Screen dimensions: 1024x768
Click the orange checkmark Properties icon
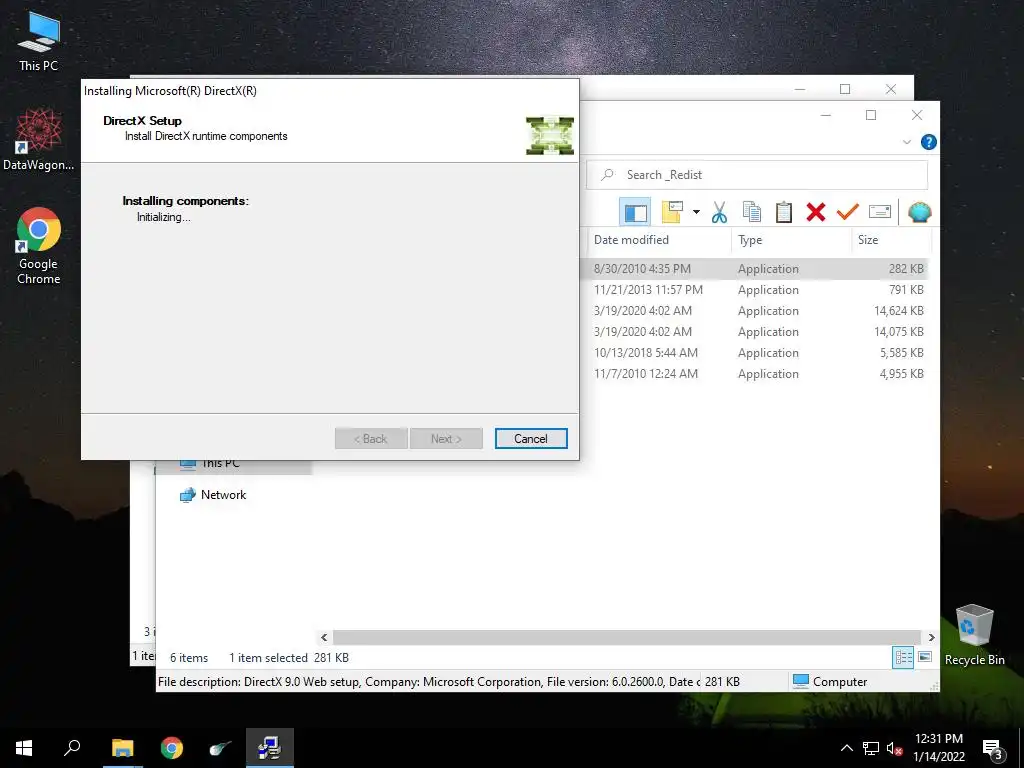pyautogui.click(x=848, y=212)
